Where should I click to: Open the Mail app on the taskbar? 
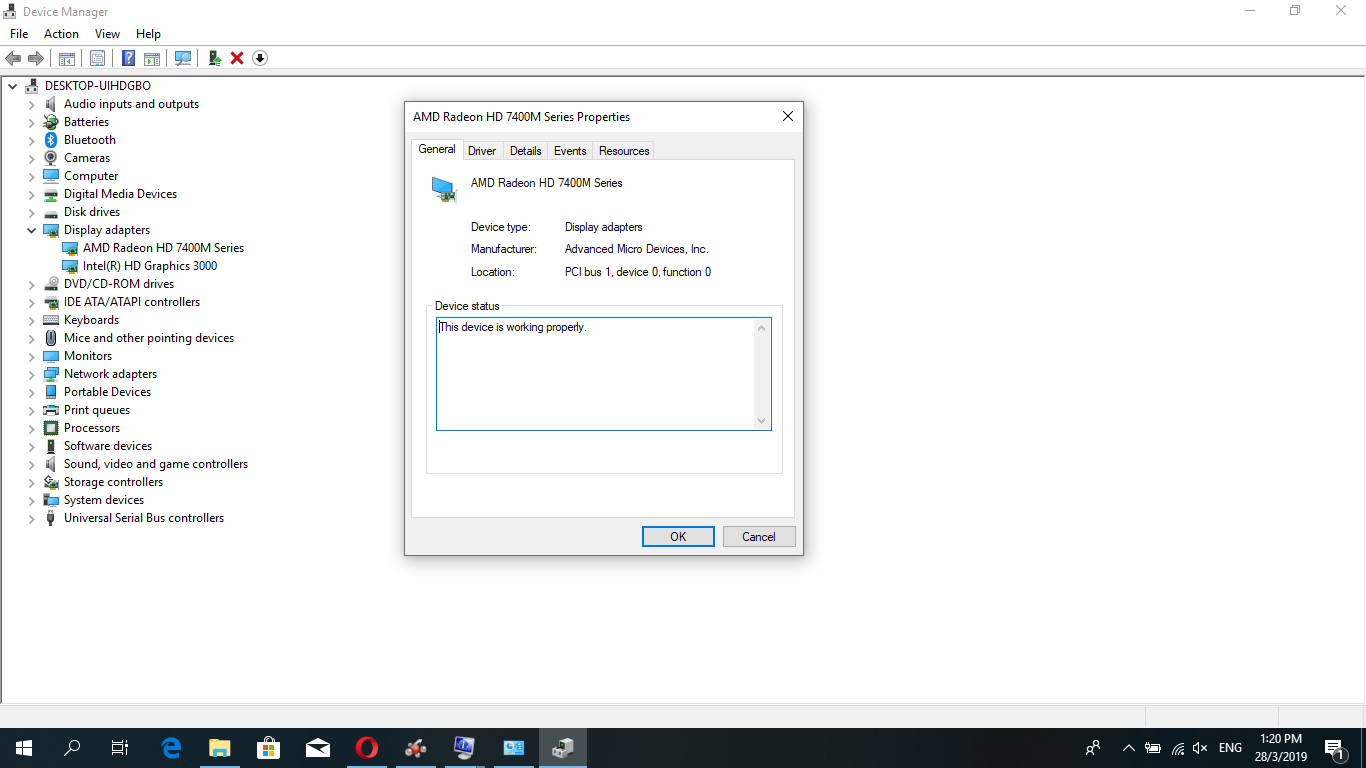pyautogui.click(x=318, y=748)
